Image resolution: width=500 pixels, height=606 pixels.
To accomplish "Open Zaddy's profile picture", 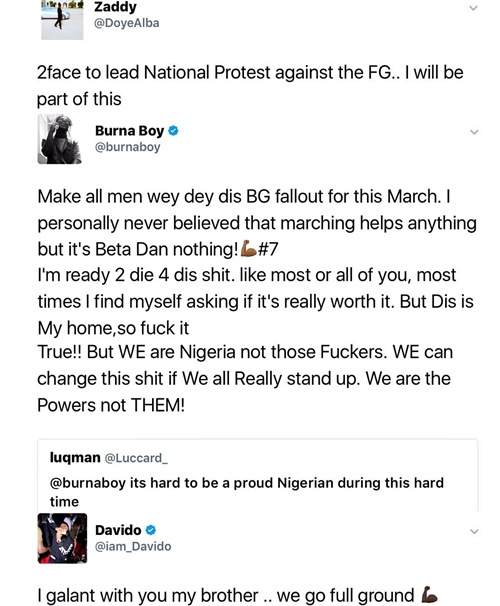I will (62, 20).
